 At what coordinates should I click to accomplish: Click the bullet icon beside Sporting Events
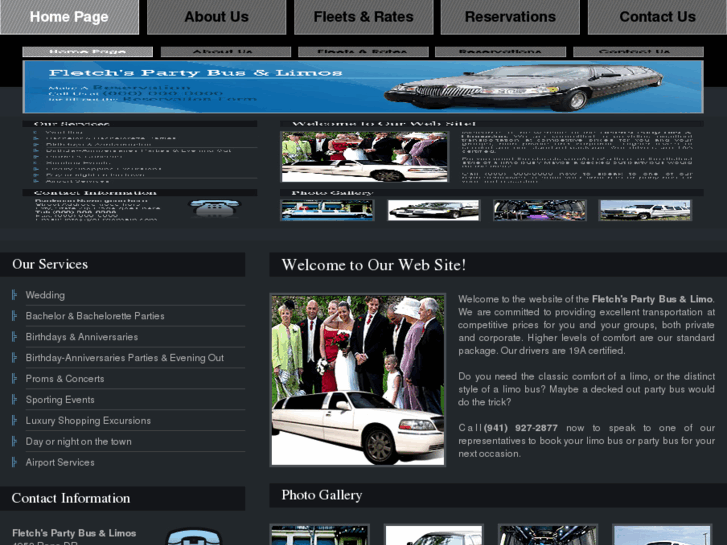14,399
